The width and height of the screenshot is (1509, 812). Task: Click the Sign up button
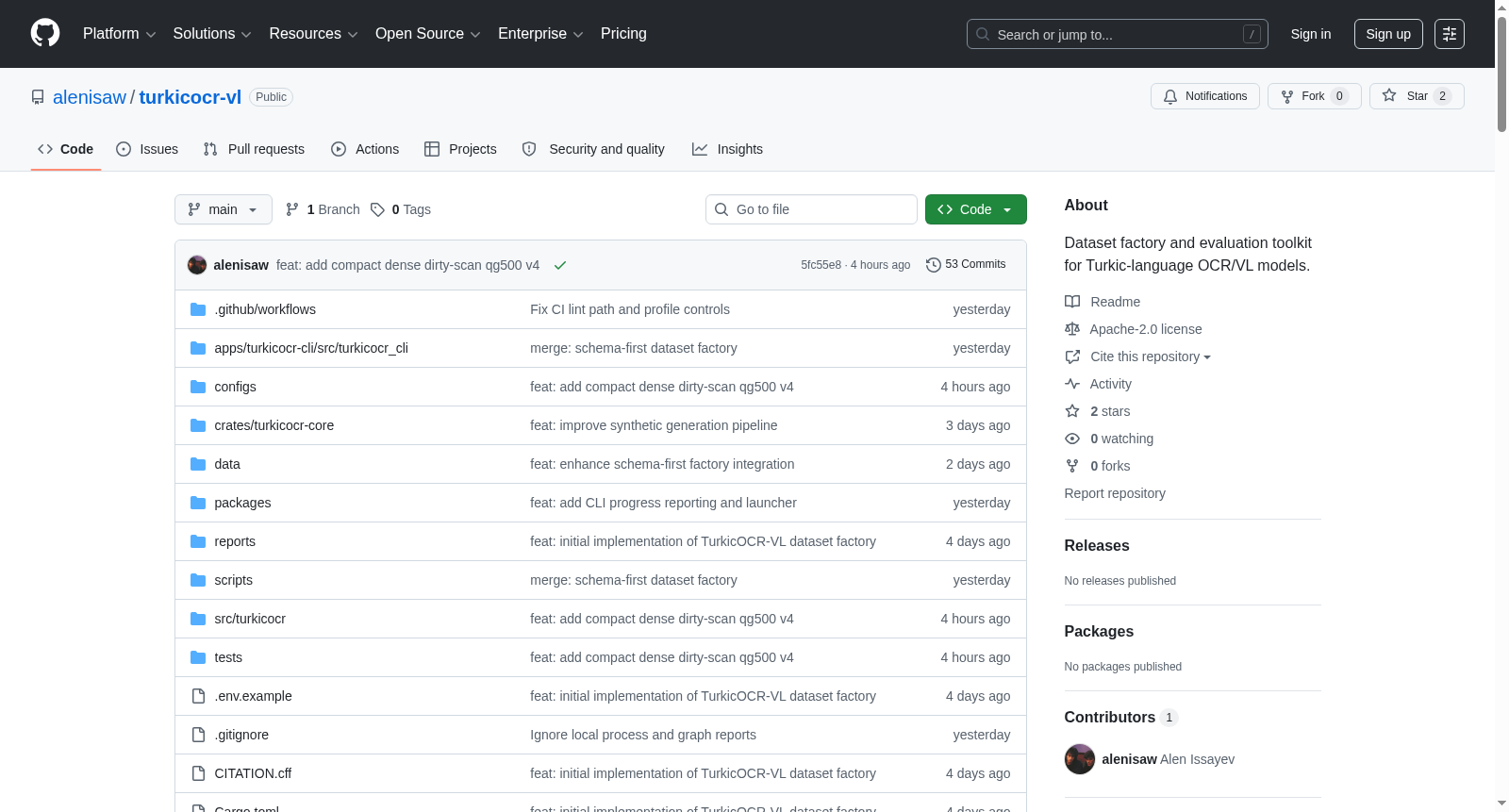[1388, 34]
